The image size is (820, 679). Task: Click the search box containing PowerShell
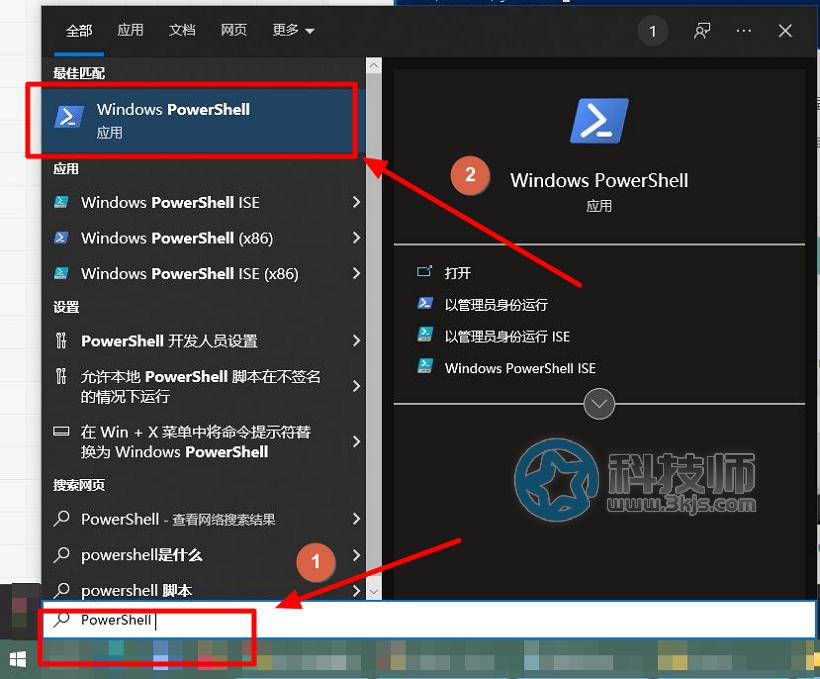[x=429, y=619]
